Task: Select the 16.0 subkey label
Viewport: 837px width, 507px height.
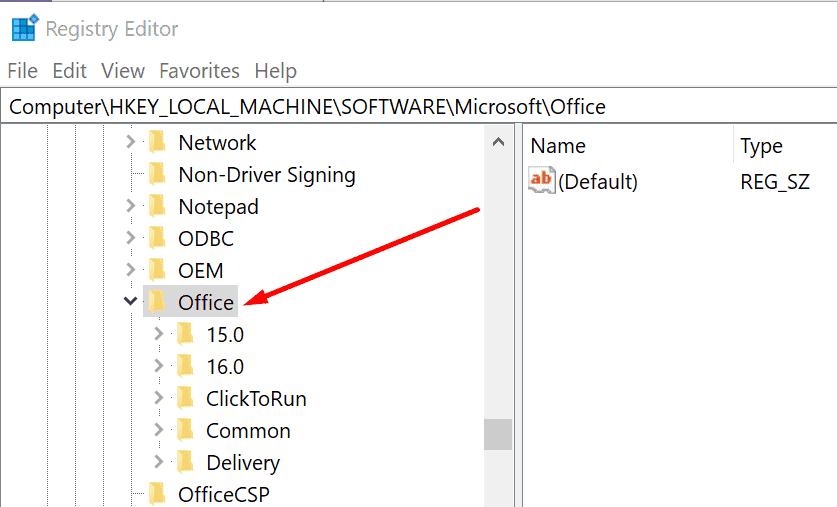Action: 225,367
